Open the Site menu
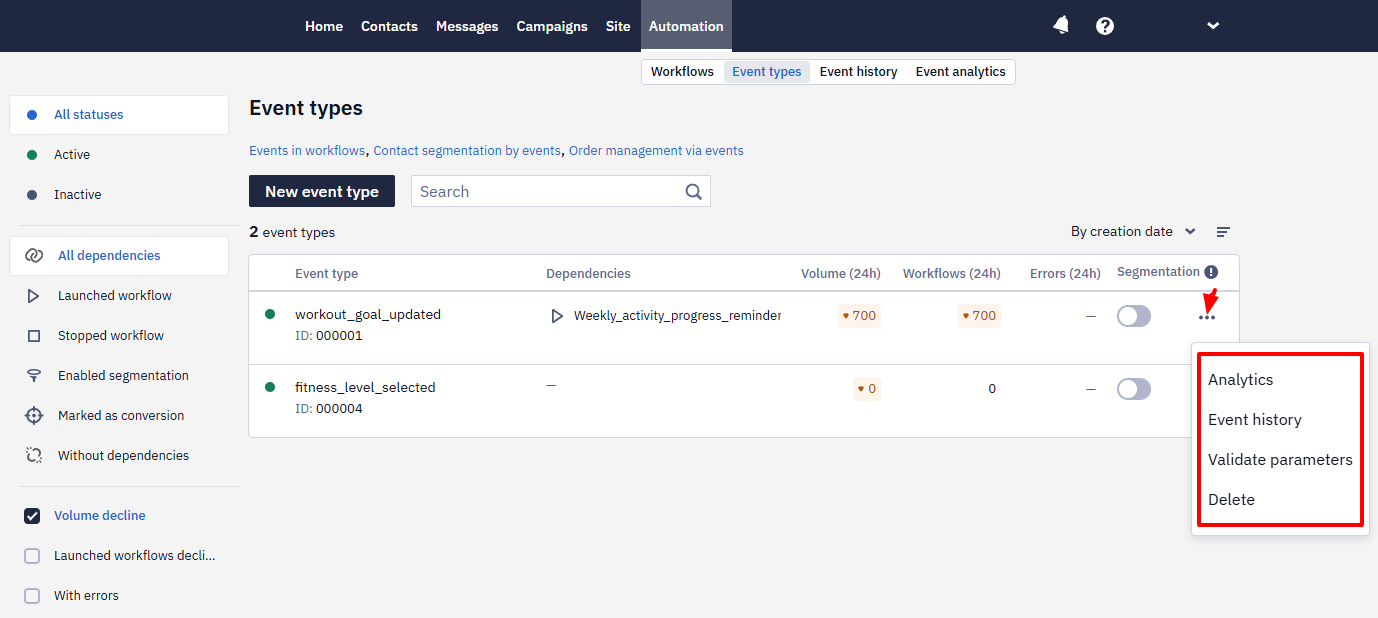 (618, 26)
